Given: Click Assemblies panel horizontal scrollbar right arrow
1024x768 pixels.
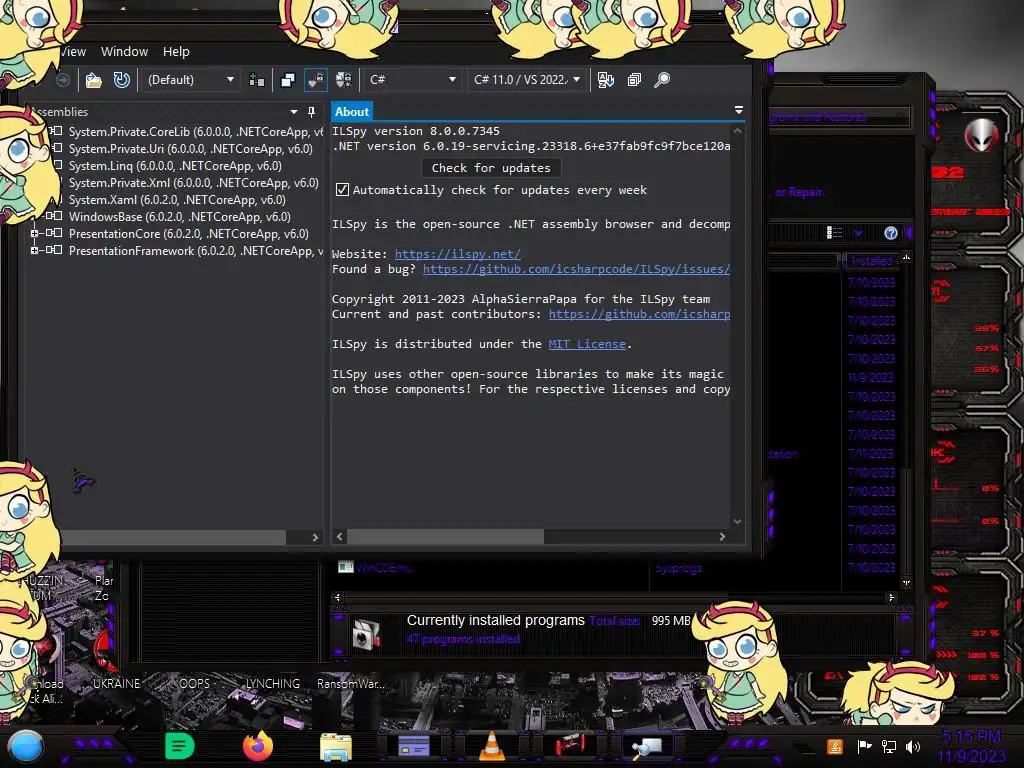Looking at the screenshot, I should [x=315, y=537].
